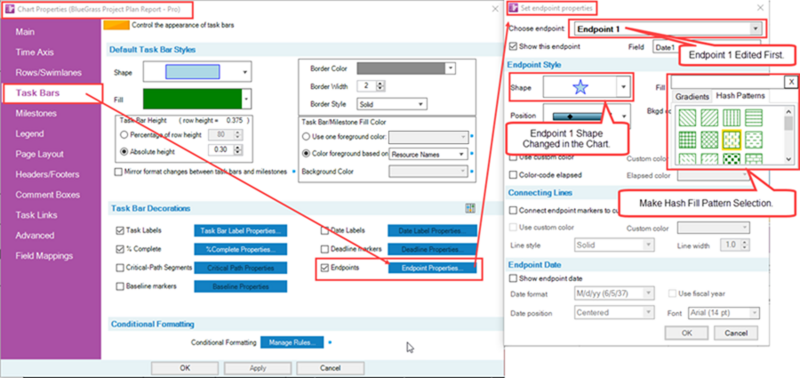Click blue dot after Mirror format changes
This screenshot has height=378, width=800.
(294, 172)
